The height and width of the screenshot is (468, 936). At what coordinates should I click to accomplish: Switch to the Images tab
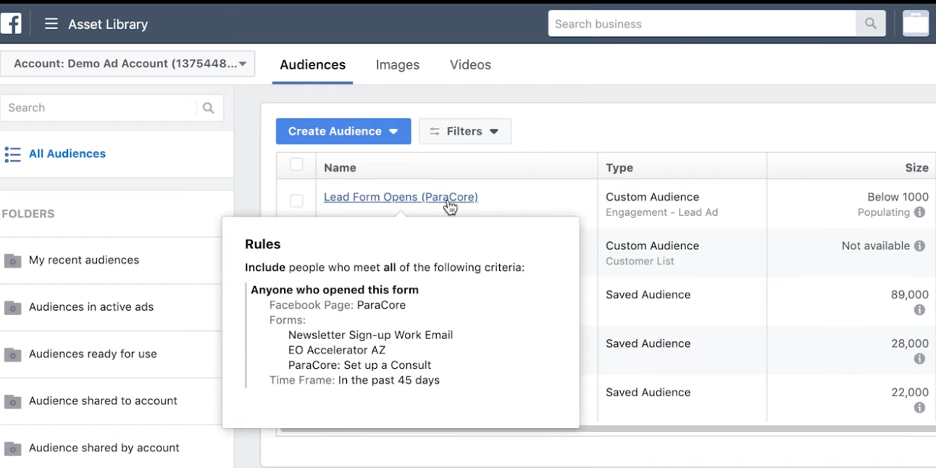[x=398, y=65]
